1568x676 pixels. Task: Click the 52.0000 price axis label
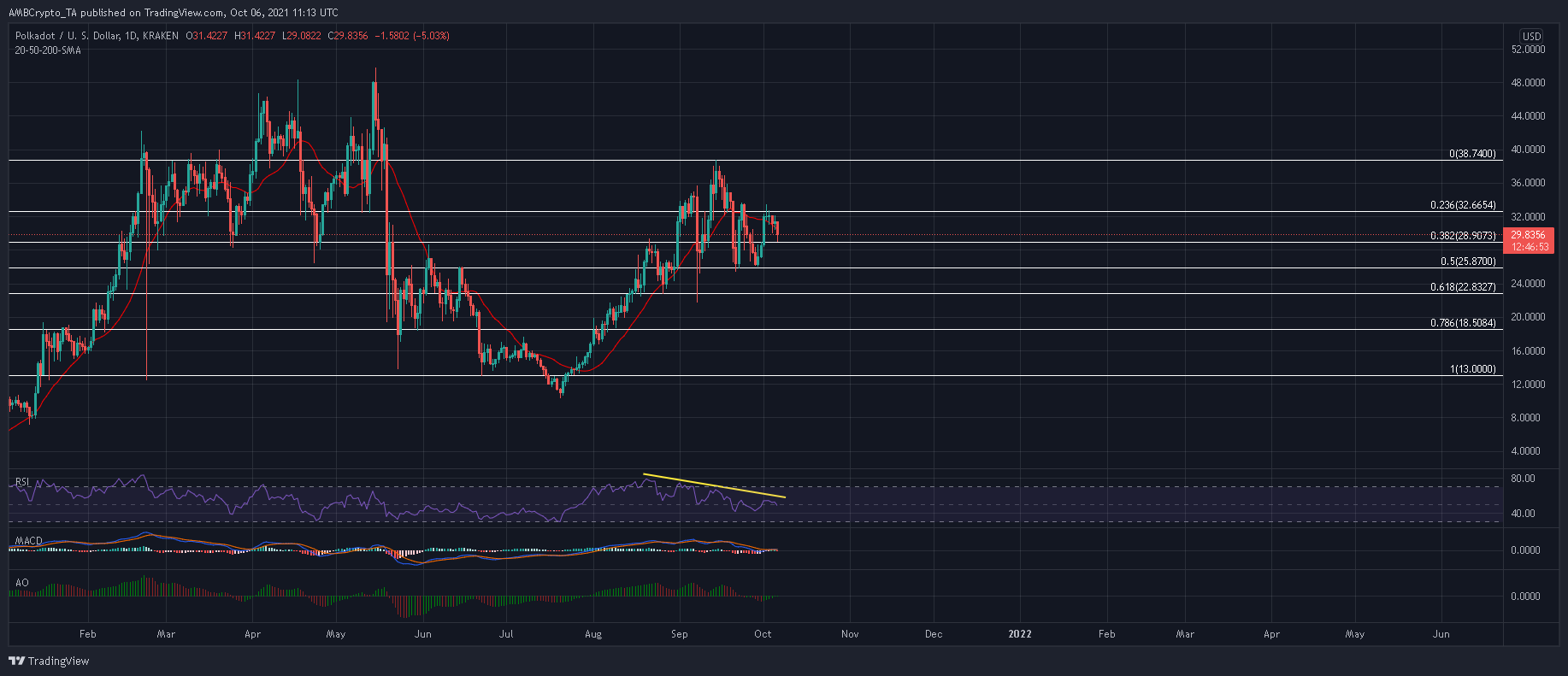(x=1528, y=50)
